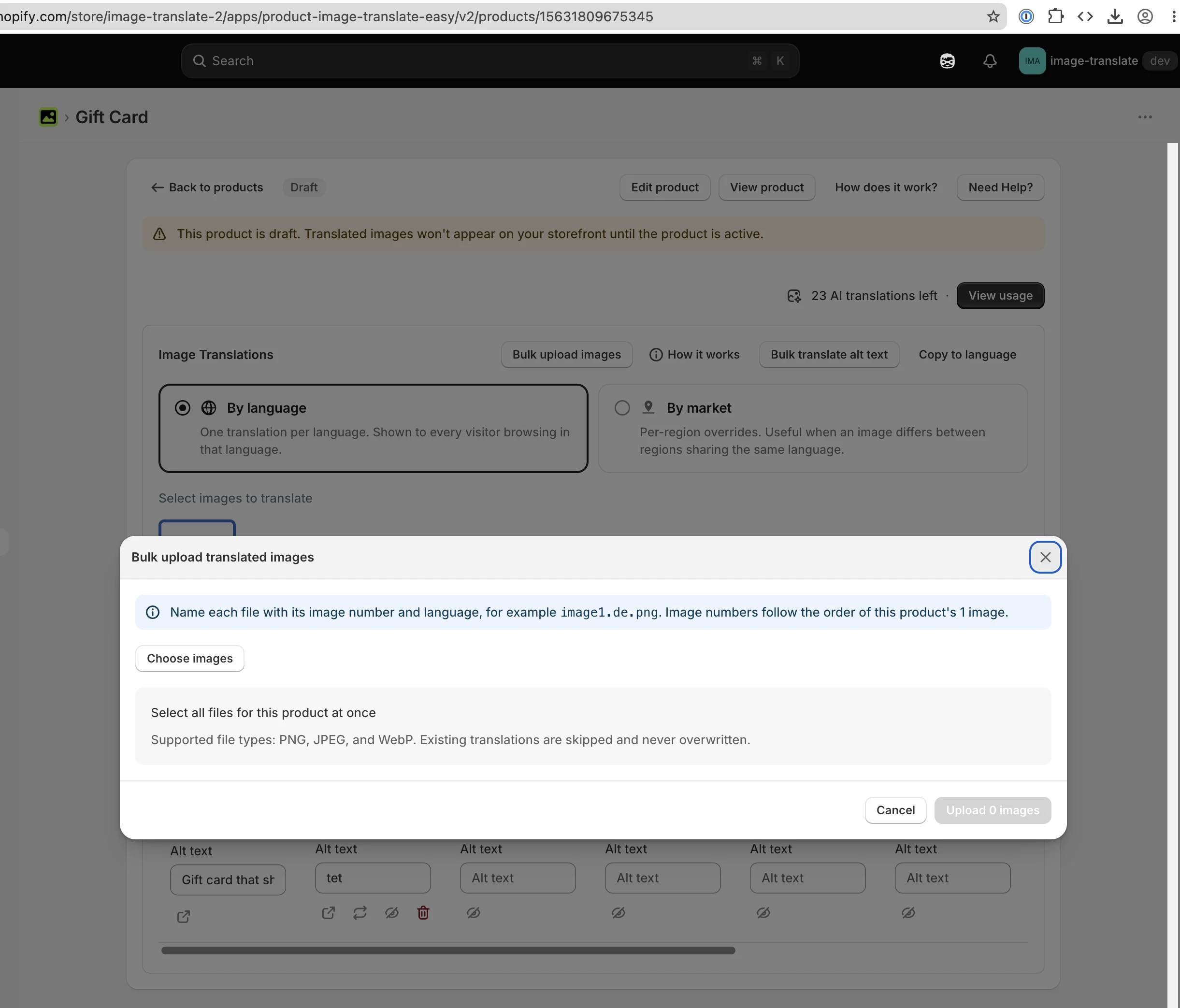Open the browser three-dot menu
Image resolution: width=1180 pixels, height=1008 pixels.
click(1174, 16)
